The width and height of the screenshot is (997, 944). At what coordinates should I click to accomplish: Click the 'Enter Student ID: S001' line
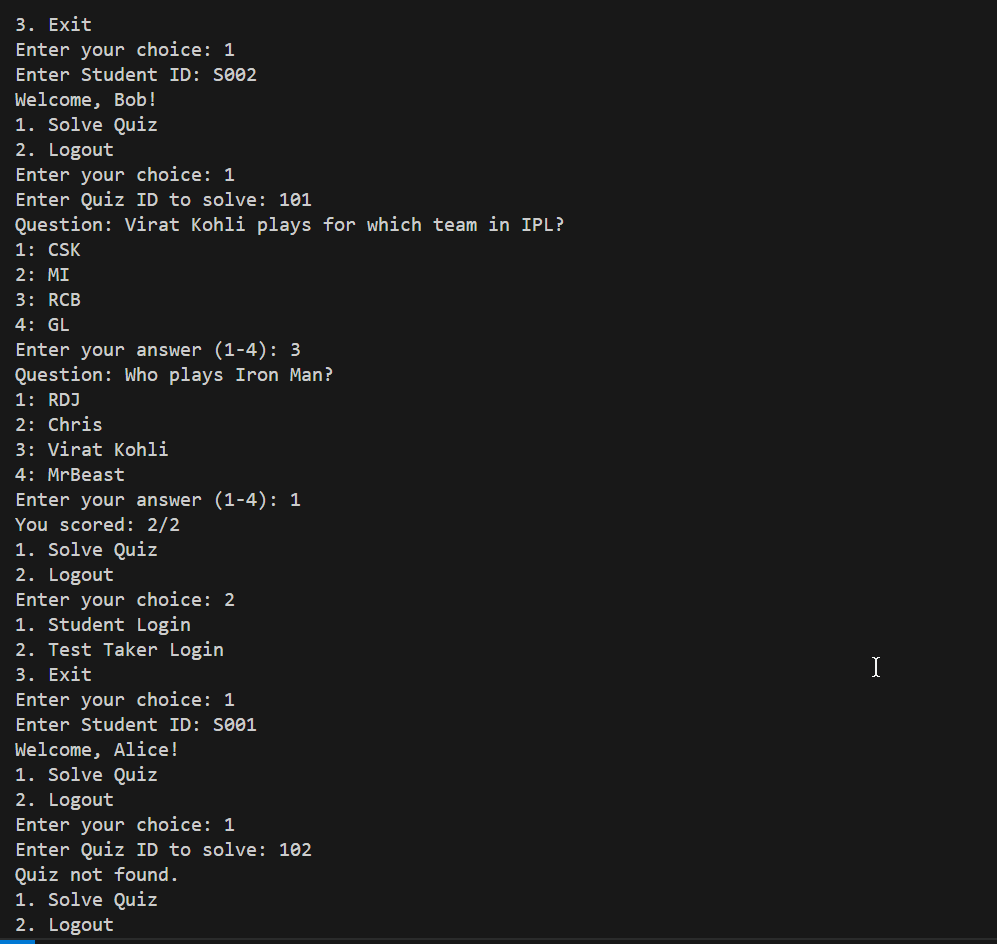[x=135, y=724]
